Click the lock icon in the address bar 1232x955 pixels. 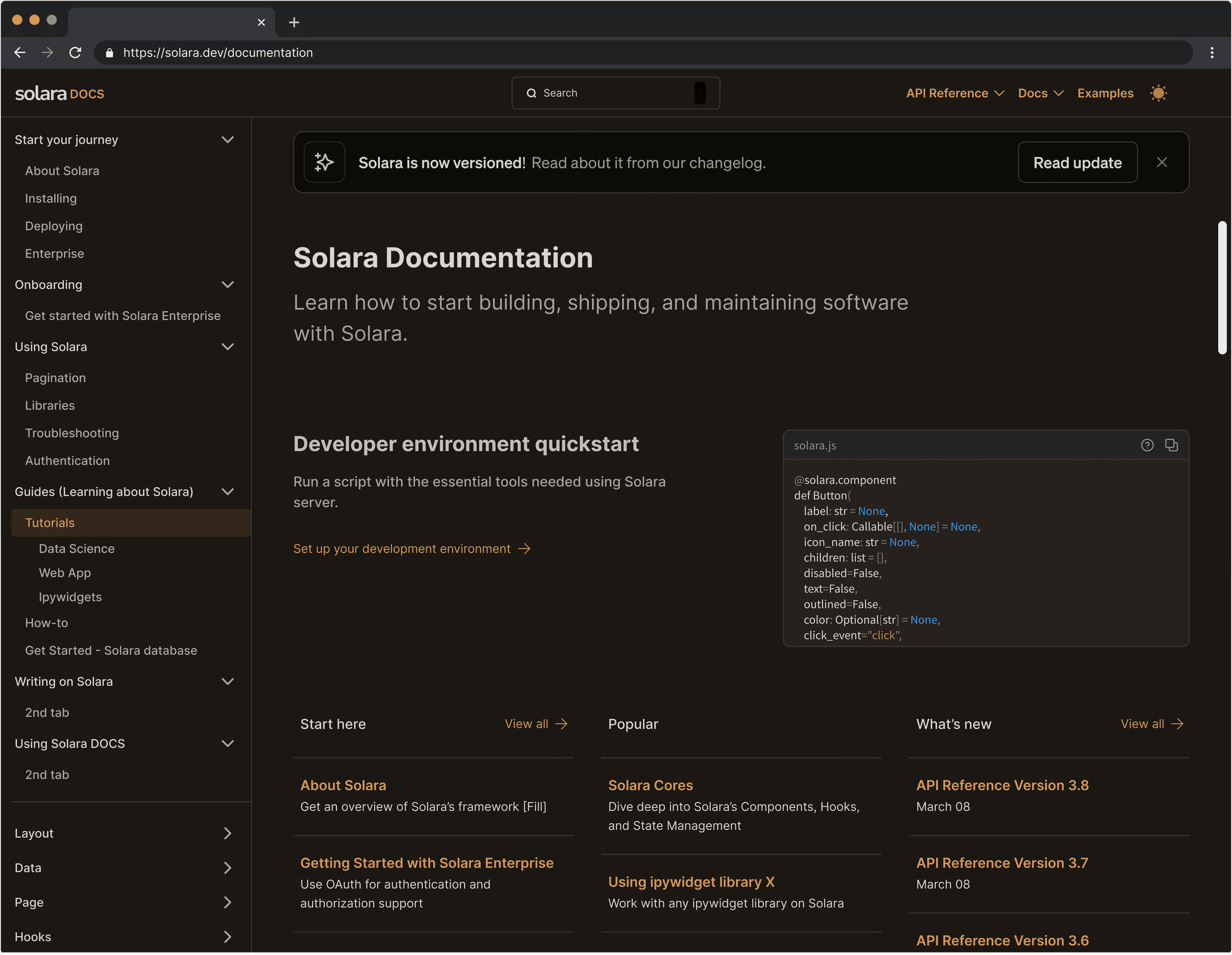pyautogui.click(x=109, y=52)
